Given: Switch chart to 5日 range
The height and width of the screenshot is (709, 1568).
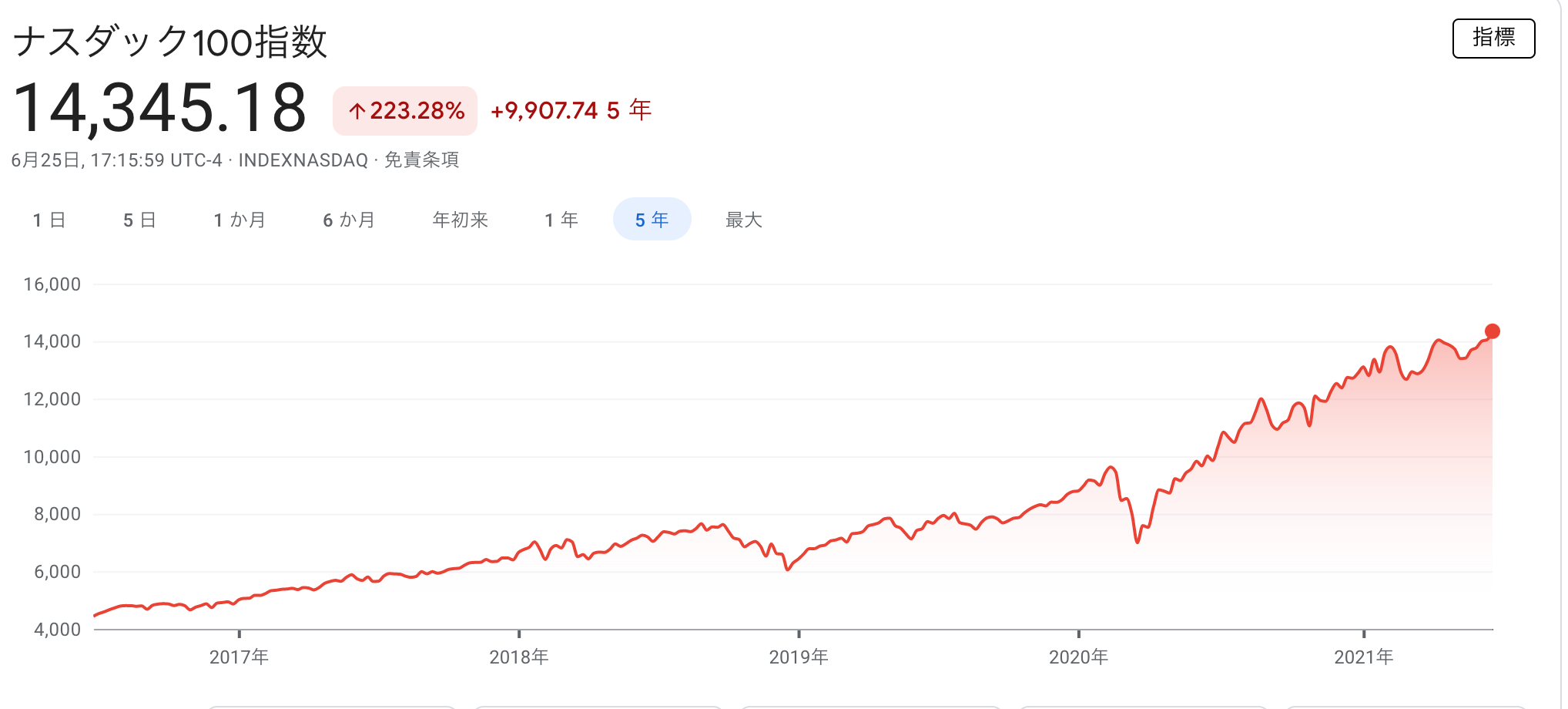Looking at the screenshot, I should pos(139,220).
